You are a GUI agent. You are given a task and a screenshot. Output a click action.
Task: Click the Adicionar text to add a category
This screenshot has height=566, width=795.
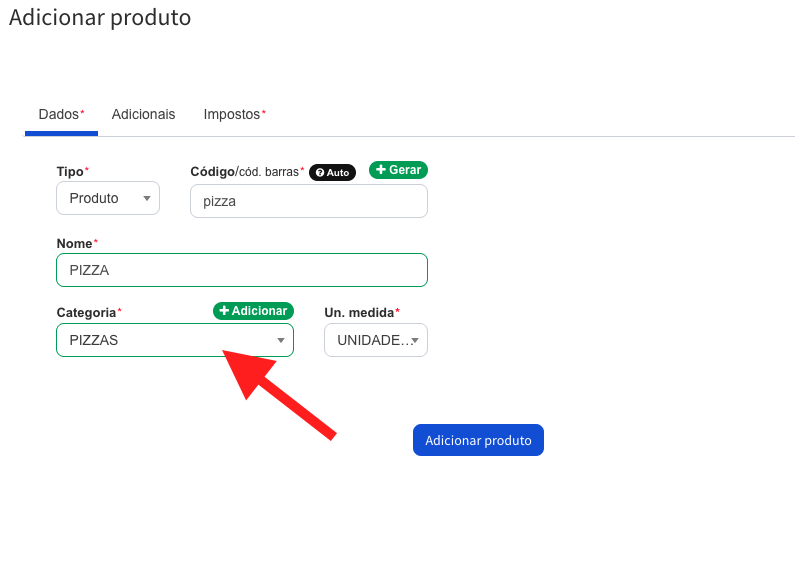coord(259,311)
